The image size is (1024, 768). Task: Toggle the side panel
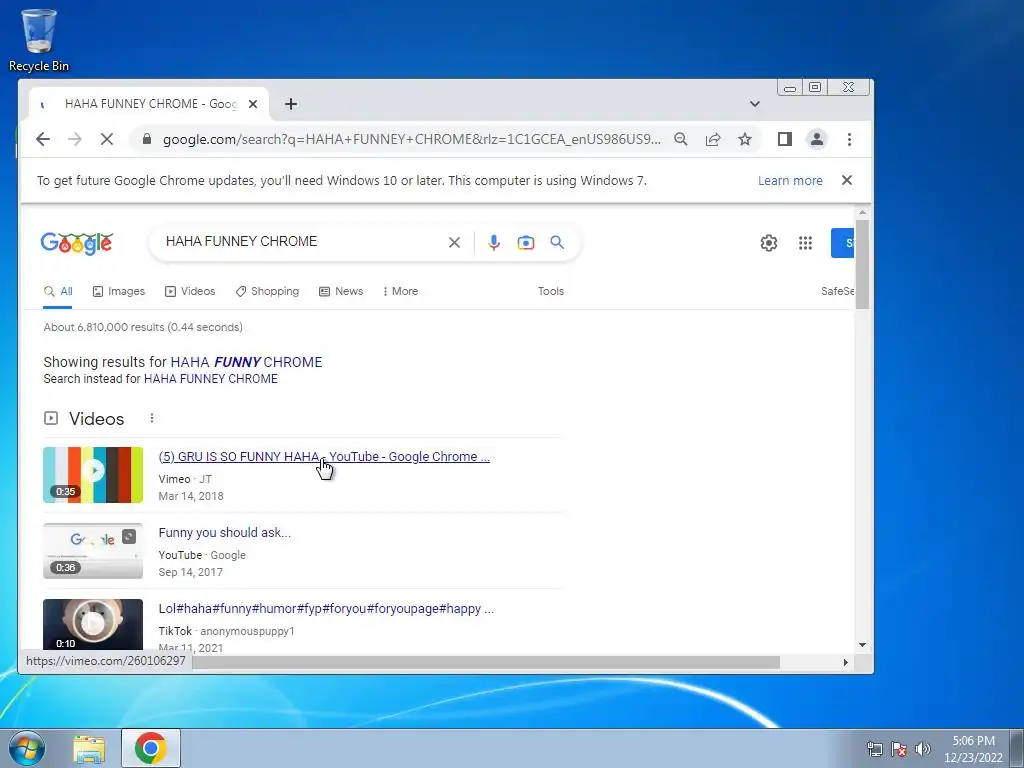pos(785,139)
